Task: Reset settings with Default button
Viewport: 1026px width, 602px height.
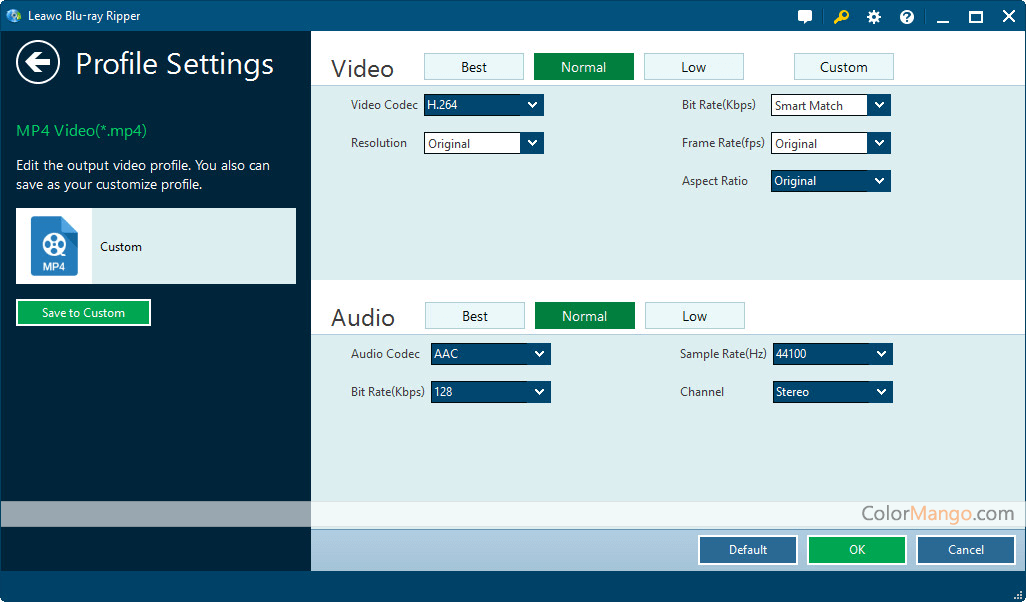Action: [x=747, y=550]
